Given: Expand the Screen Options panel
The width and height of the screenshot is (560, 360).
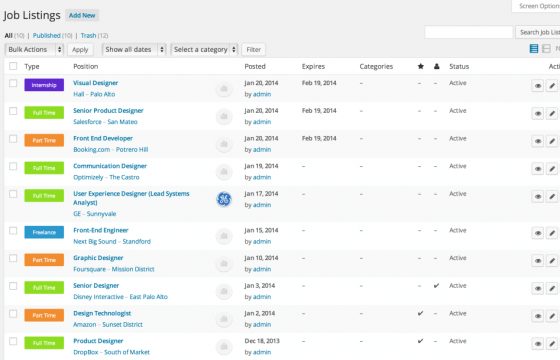Looking at the screenshot, I should 536,6.
